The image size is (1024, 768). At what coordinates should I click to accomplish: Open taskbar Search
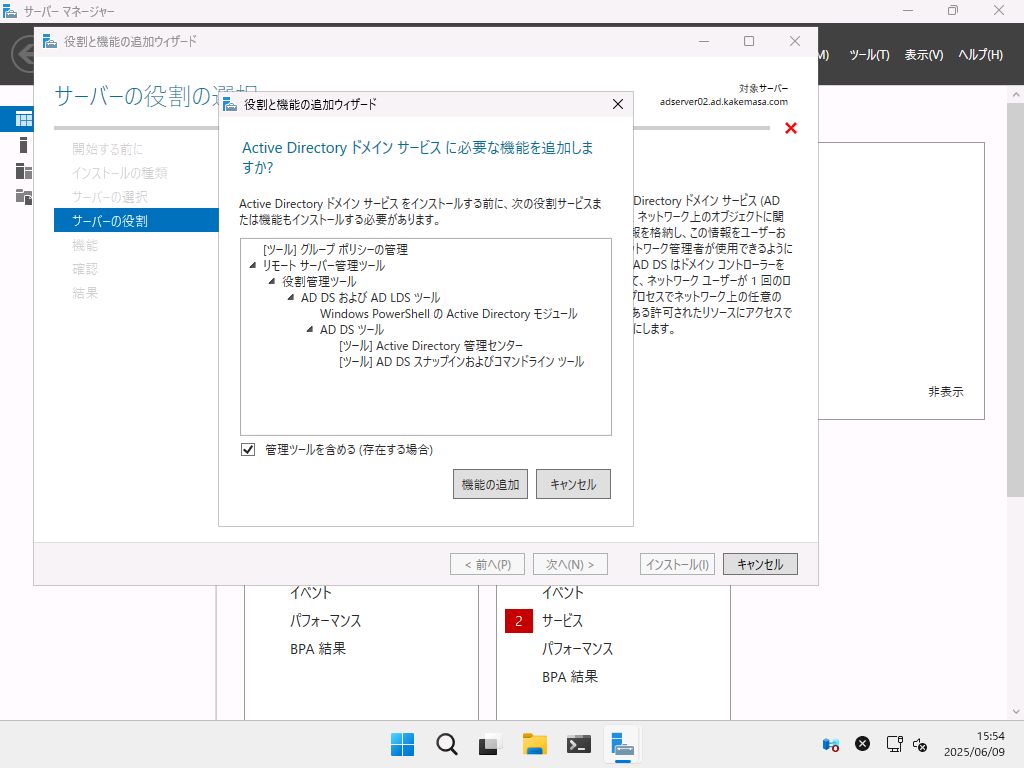pyautogui.click(x=447, y=744)
